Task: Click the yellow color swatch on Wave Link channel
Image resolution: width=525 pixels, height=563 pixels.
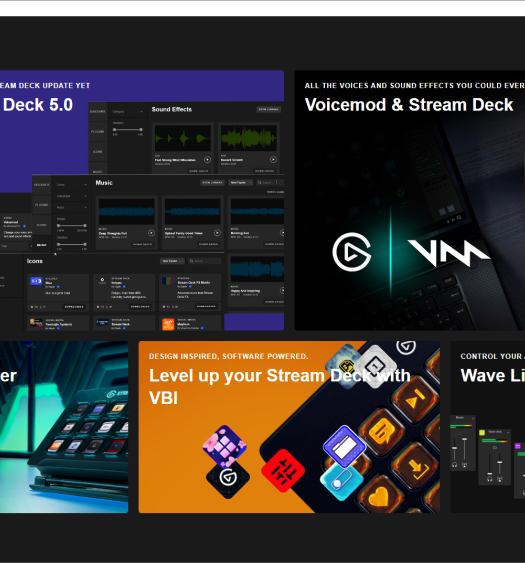Action: click(x=482, y=432)
